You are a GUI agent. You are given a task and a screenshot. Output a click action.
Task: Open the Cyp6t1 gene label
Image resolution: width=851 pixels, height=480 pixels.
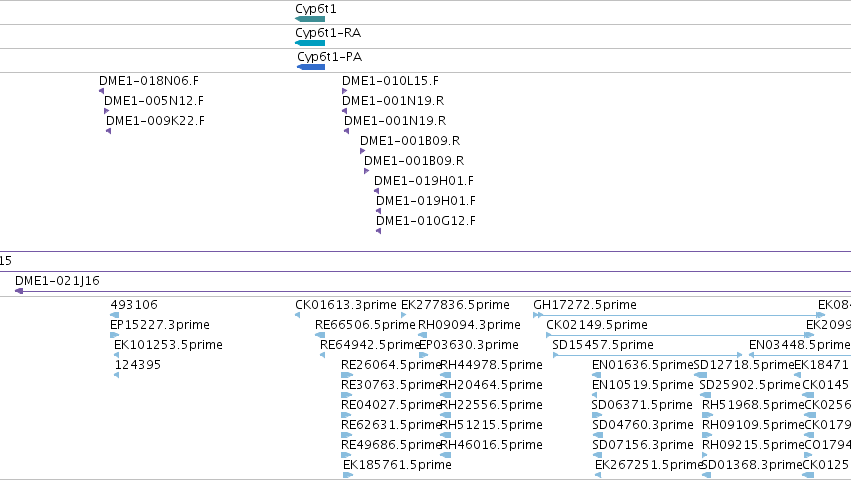[316, 9]
